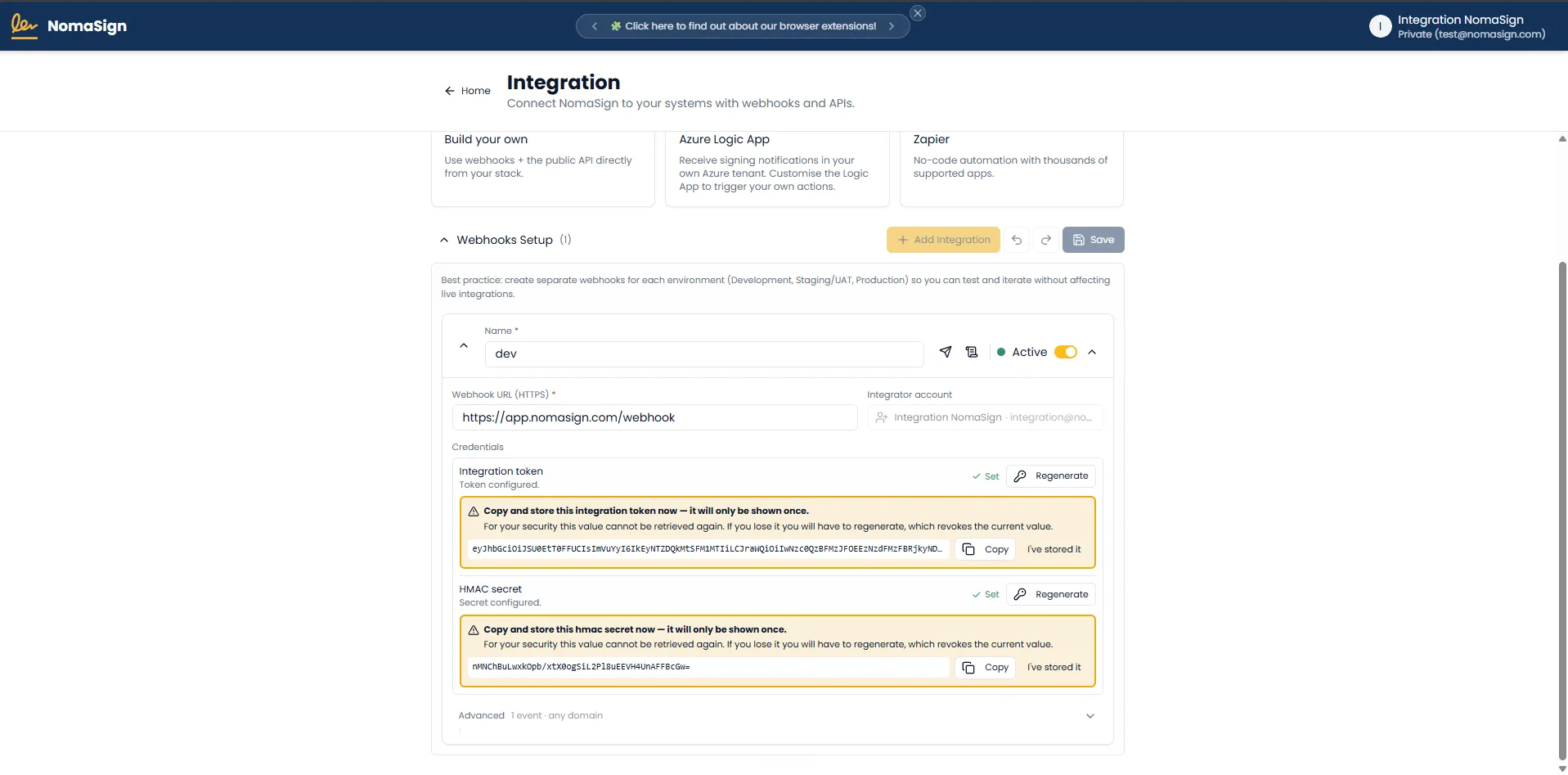Collapse the dev webhook using the left chevron

(x=464, y=346)
